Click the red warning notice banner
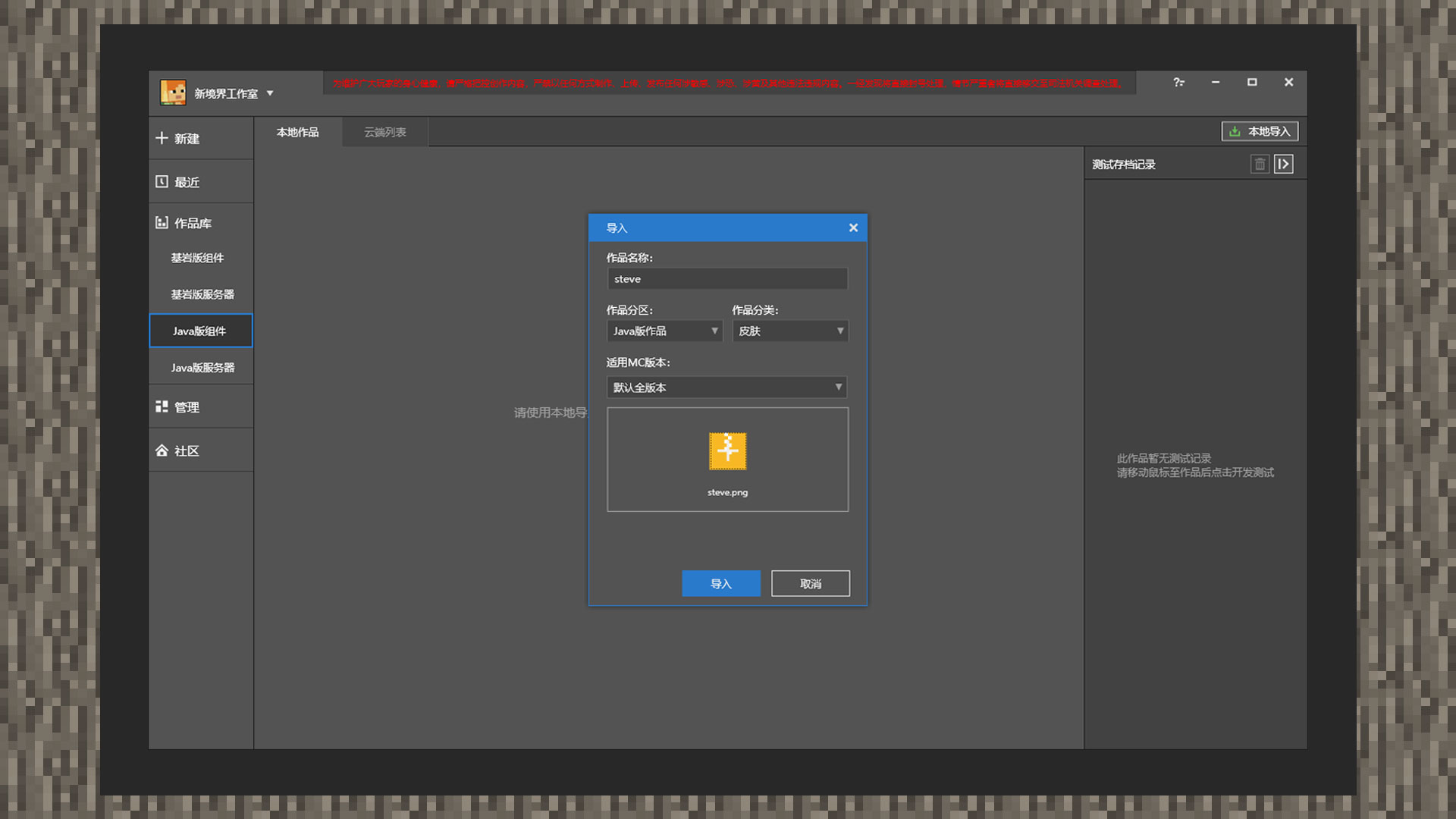 729,83
